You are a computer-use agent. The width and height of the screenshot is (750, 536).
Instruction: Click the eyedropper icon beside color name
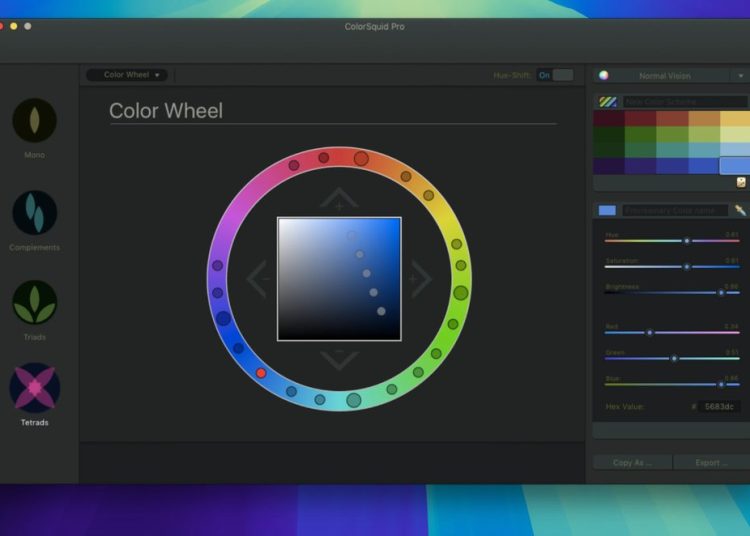(x=740, y=210)
